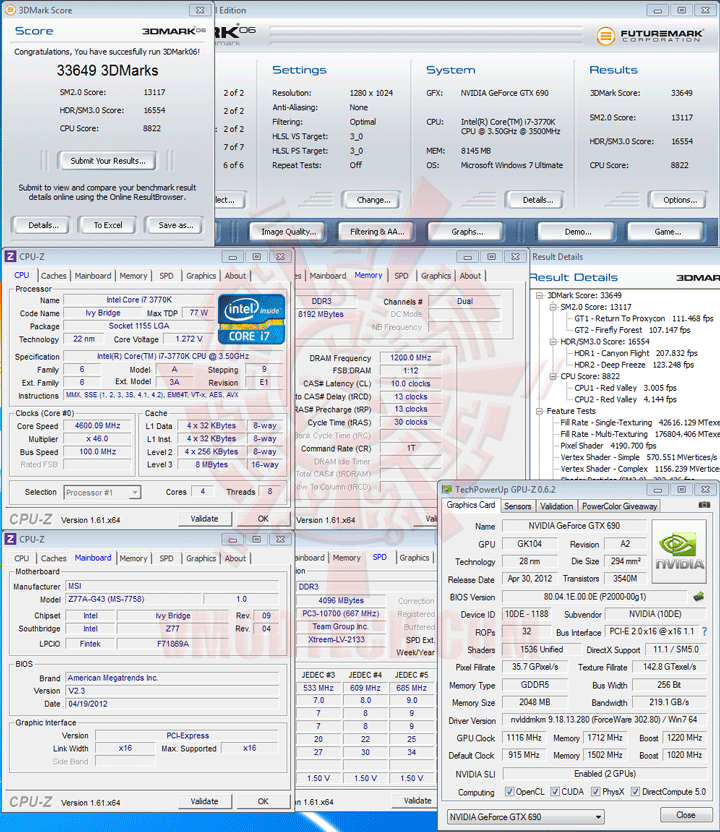Click the Demo button

[577, 232]
